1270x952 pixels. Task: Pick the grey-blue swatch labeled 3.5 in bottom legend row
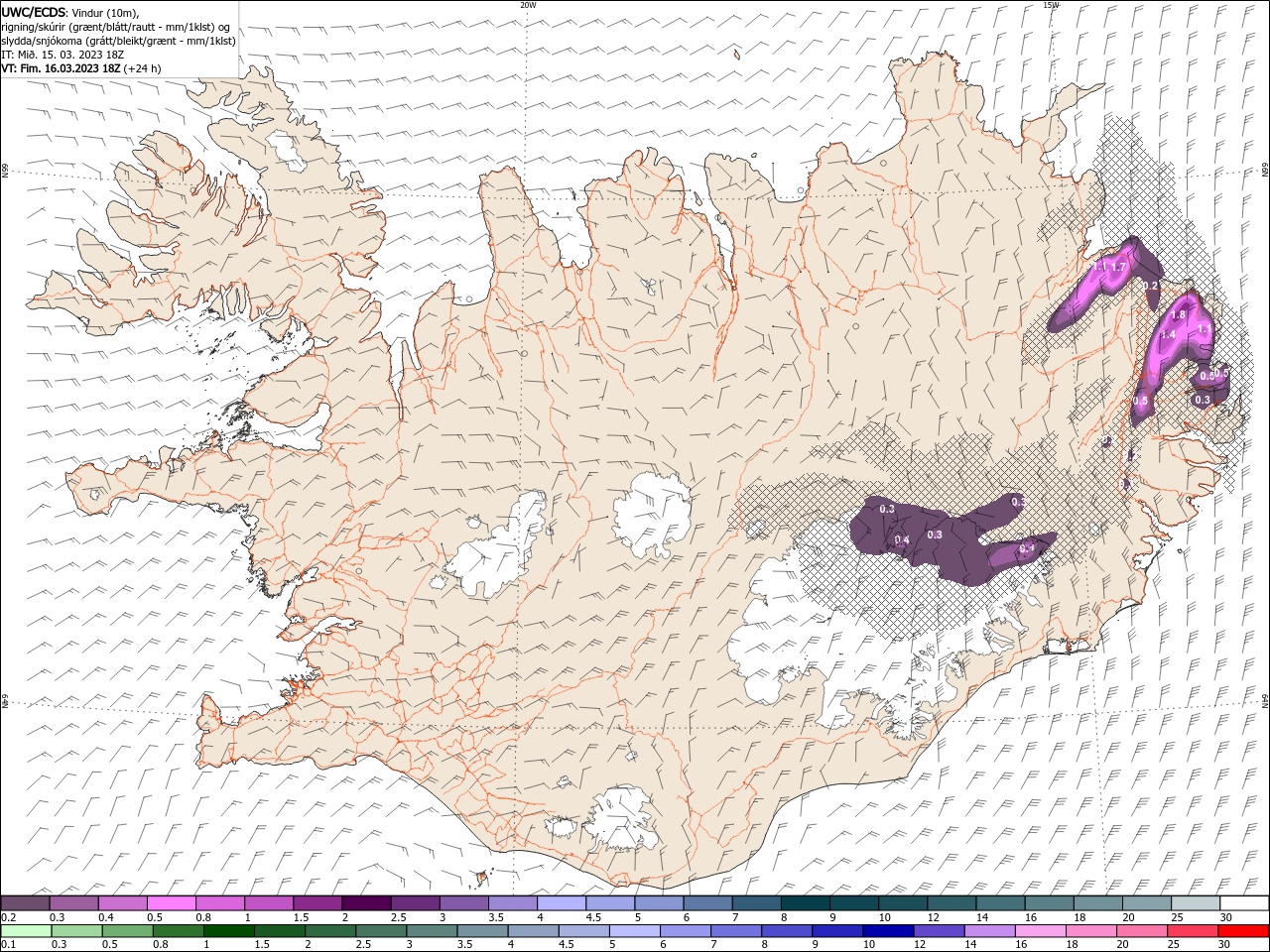pyautogui.click(x=481, y=930)
